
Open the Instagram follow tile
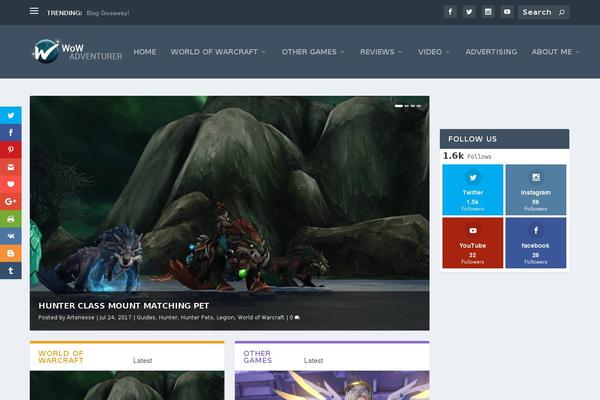536,190
